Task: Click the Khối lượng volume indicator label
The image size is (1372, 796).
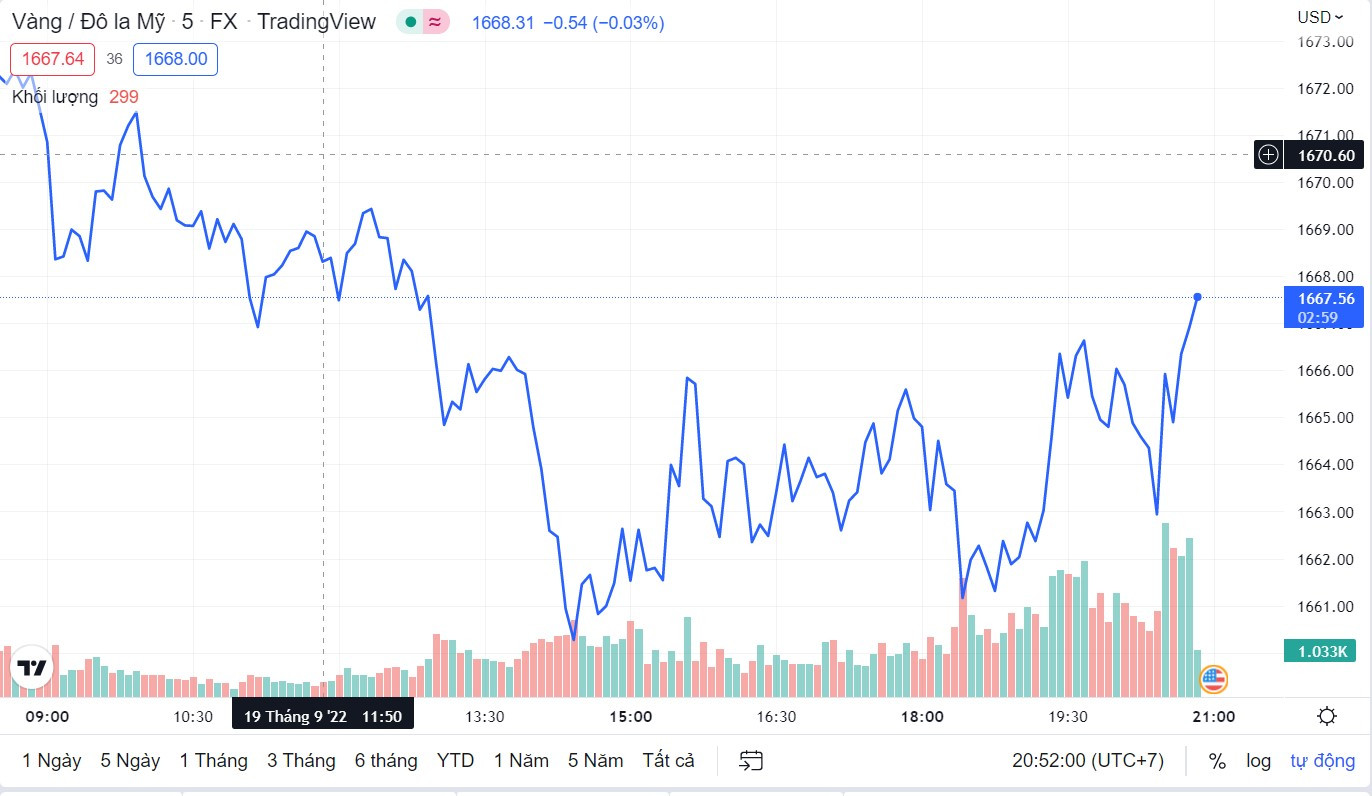Action: click(x=55, y=97)
